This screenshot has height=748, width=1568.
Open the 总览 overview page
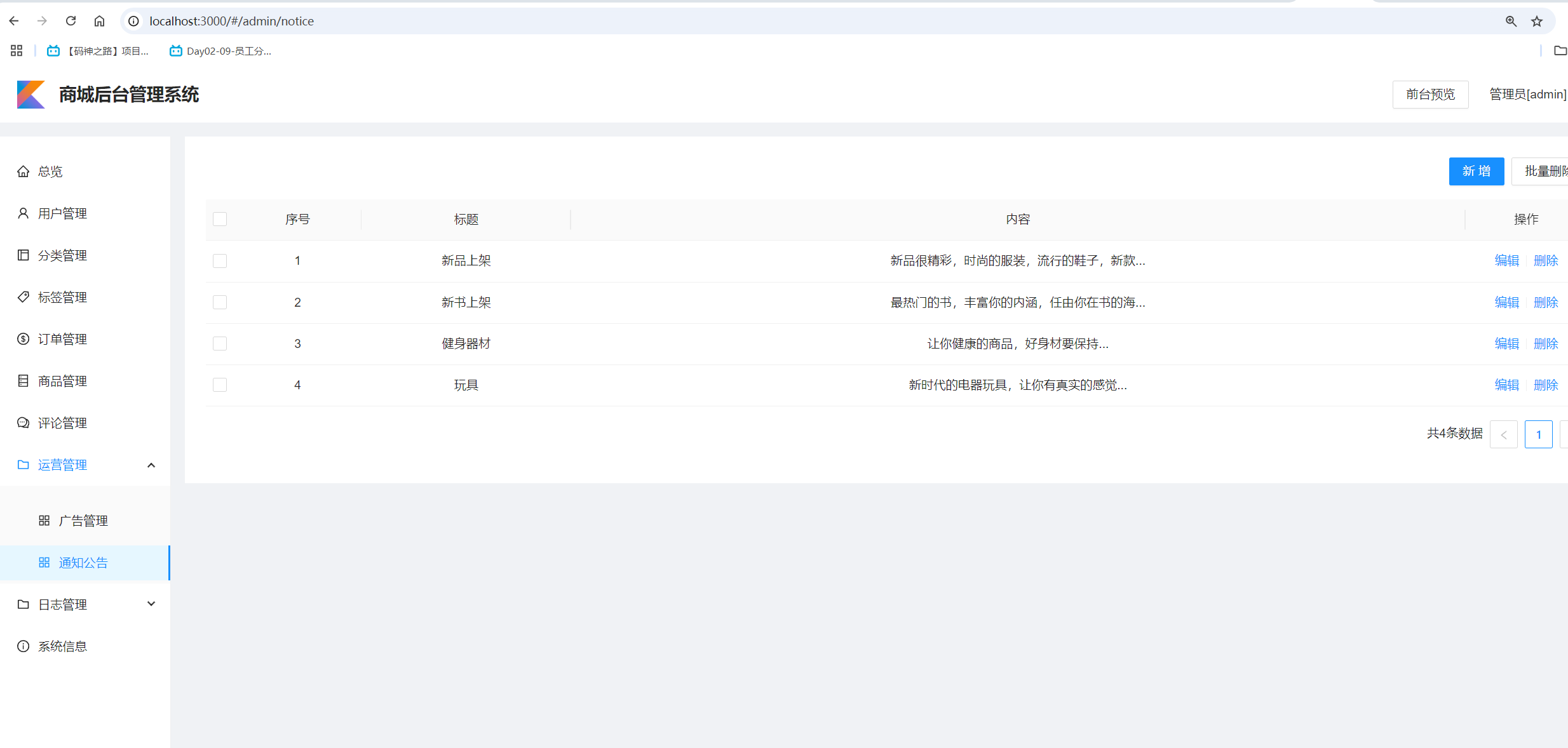49,171
